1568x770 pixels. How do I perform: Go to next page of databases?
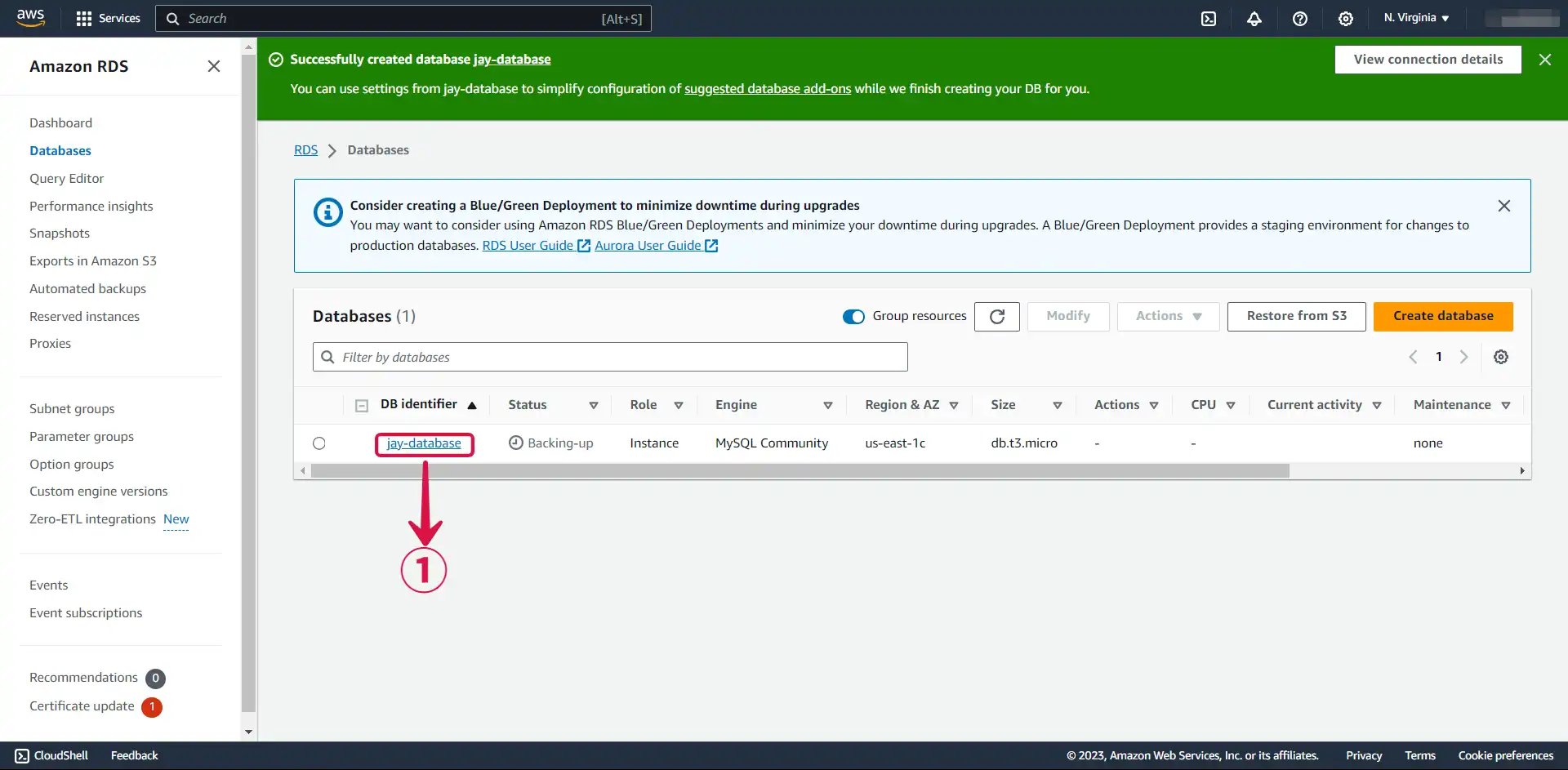point(1464,357)
